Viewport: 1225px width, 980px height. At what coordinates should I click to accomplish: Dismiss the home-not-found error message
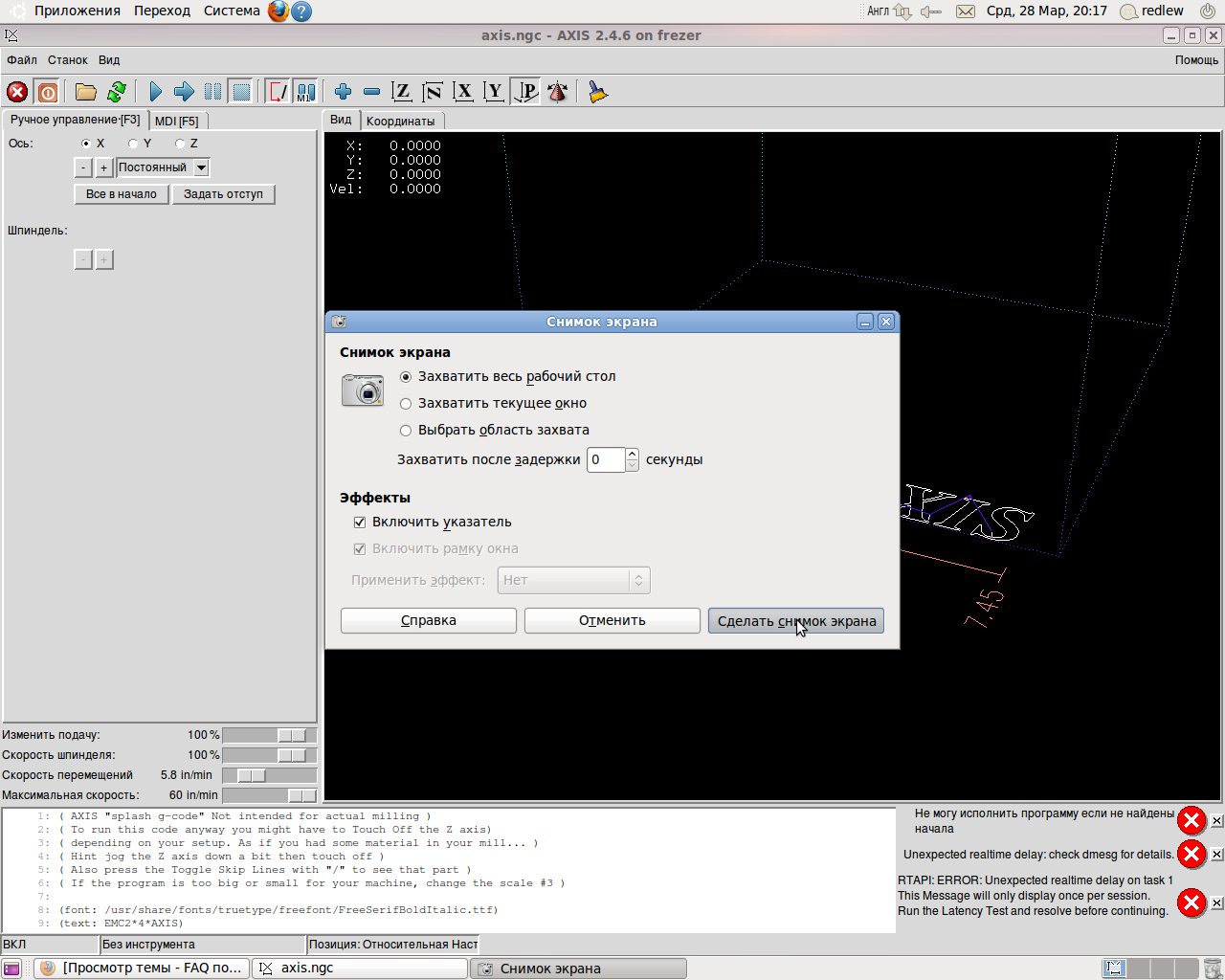pyautogui.click(x=1216, y=821)
